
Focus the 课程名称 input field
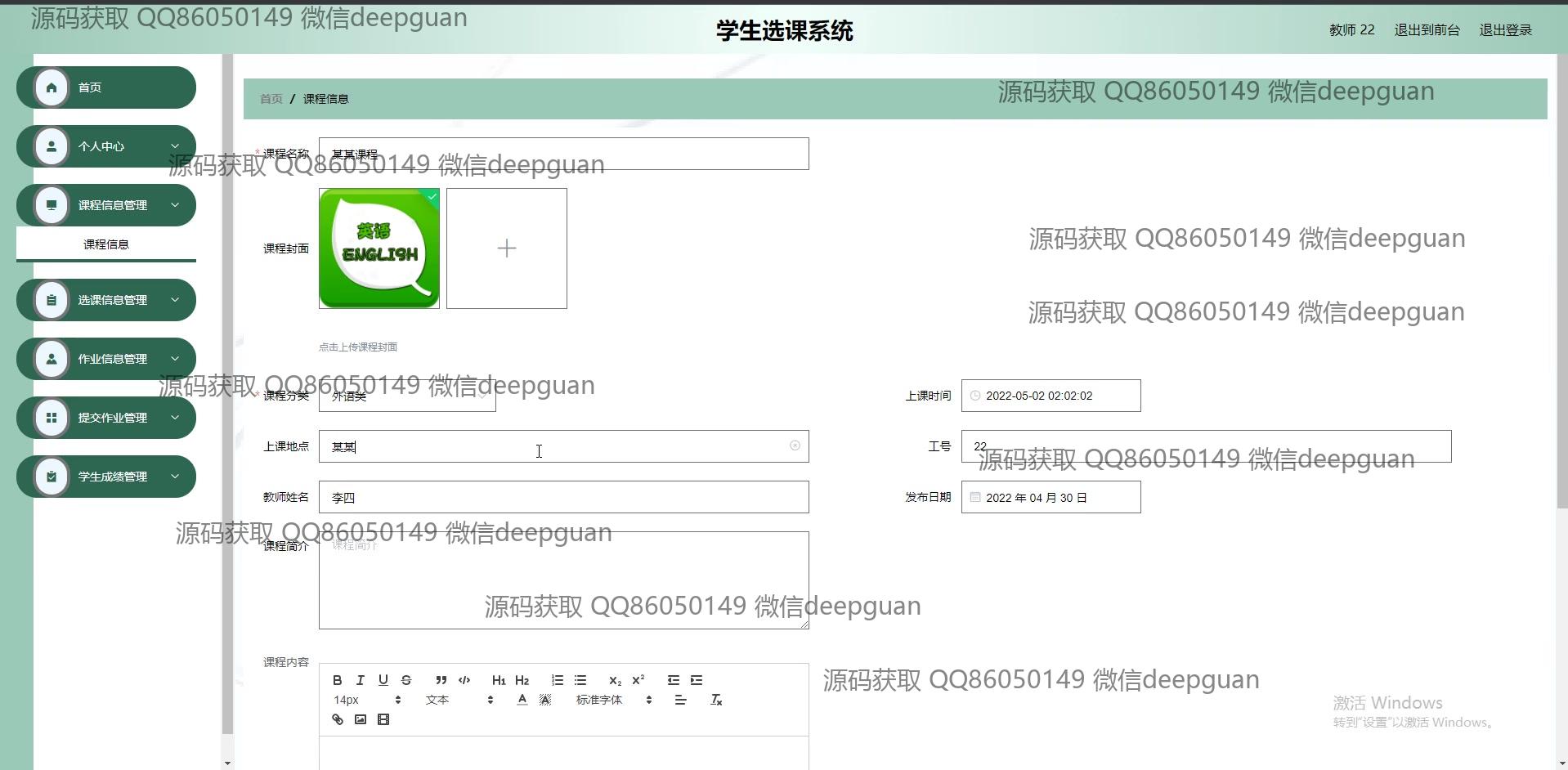564,154
